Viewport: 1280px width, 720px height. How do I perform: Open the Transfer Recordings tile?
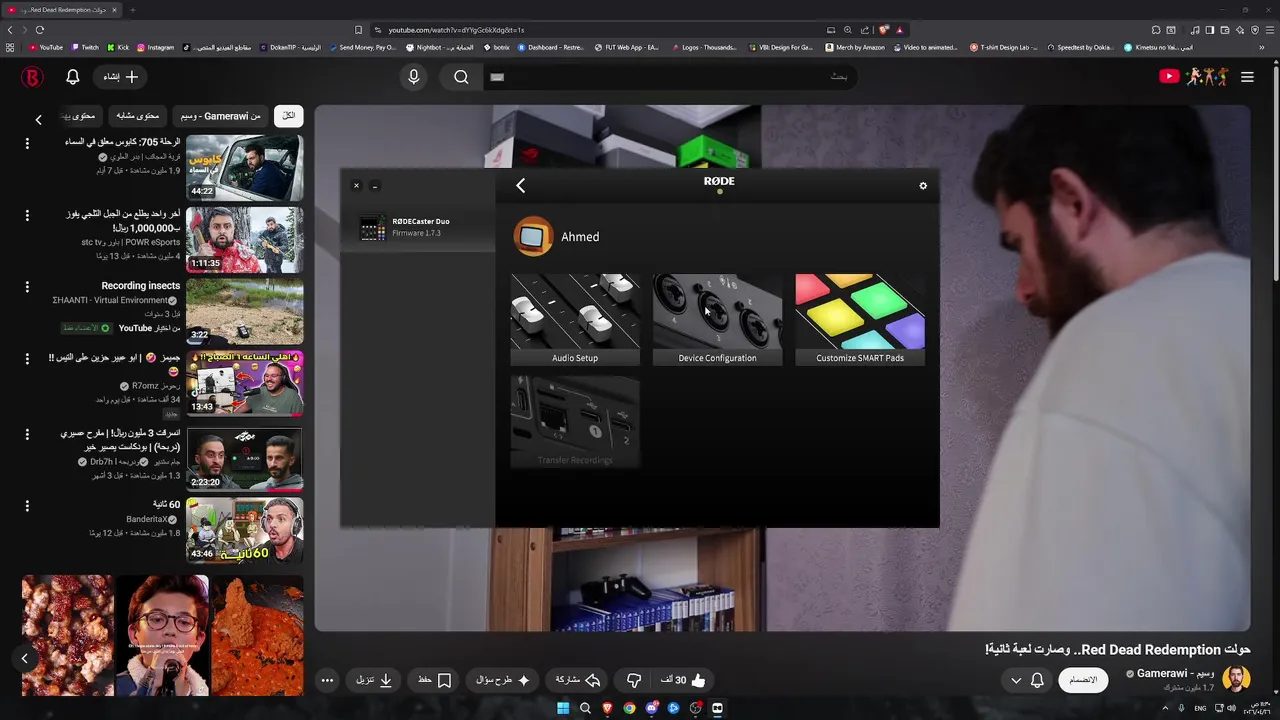click(575, 422)
